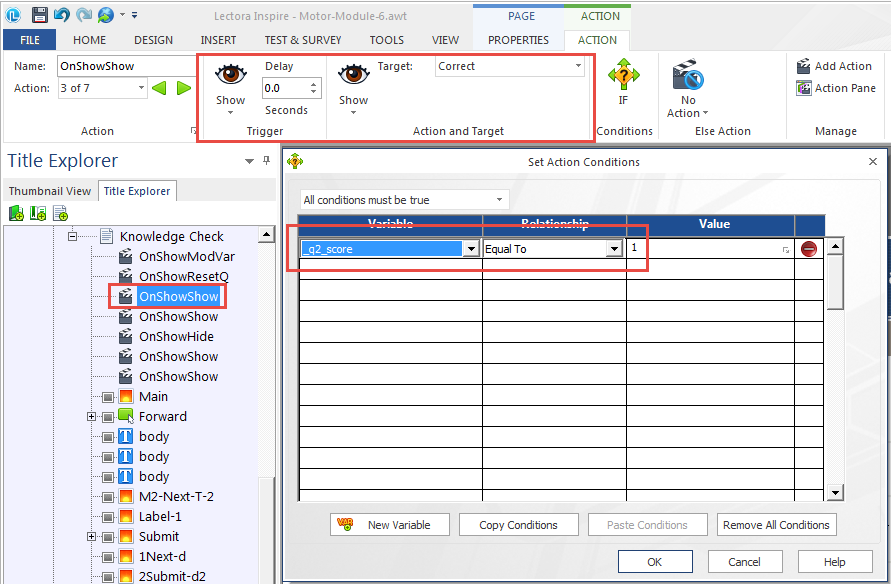891x584 pixels.
Task: Toggle checkbox beside Main object
Action: pyautogui.click(x=108, y=397)
